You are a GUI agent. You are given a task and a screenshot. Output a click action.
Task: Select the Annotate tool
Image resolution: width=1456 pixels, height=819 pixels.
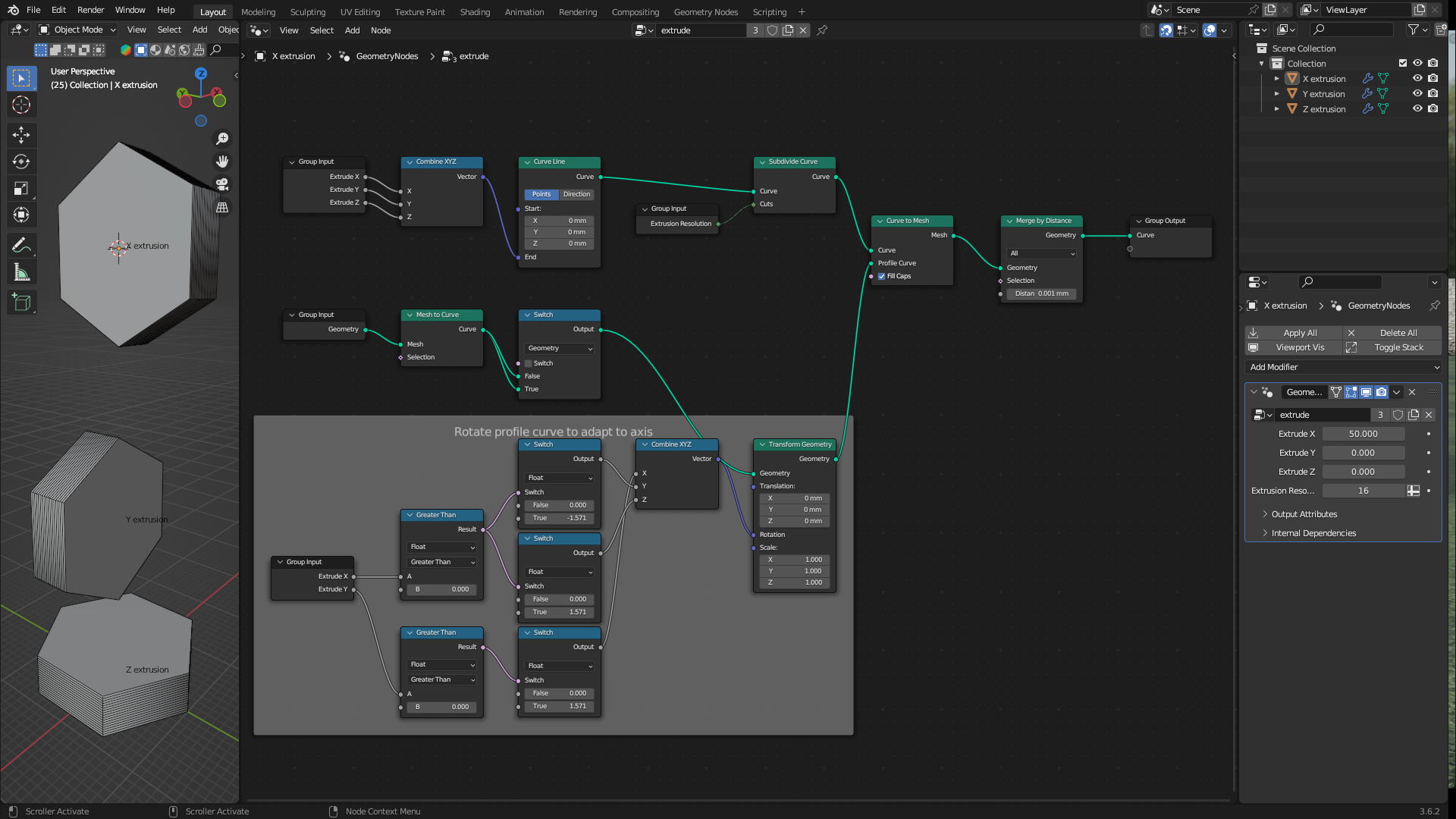(21, 245)
